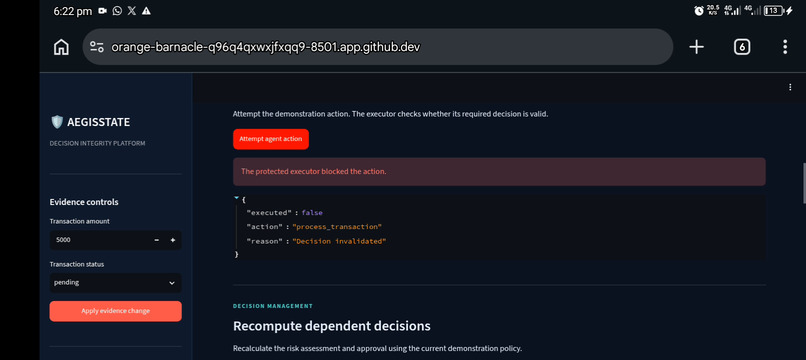Open the tab switcher showing 6 tabs

coord(741,47)
